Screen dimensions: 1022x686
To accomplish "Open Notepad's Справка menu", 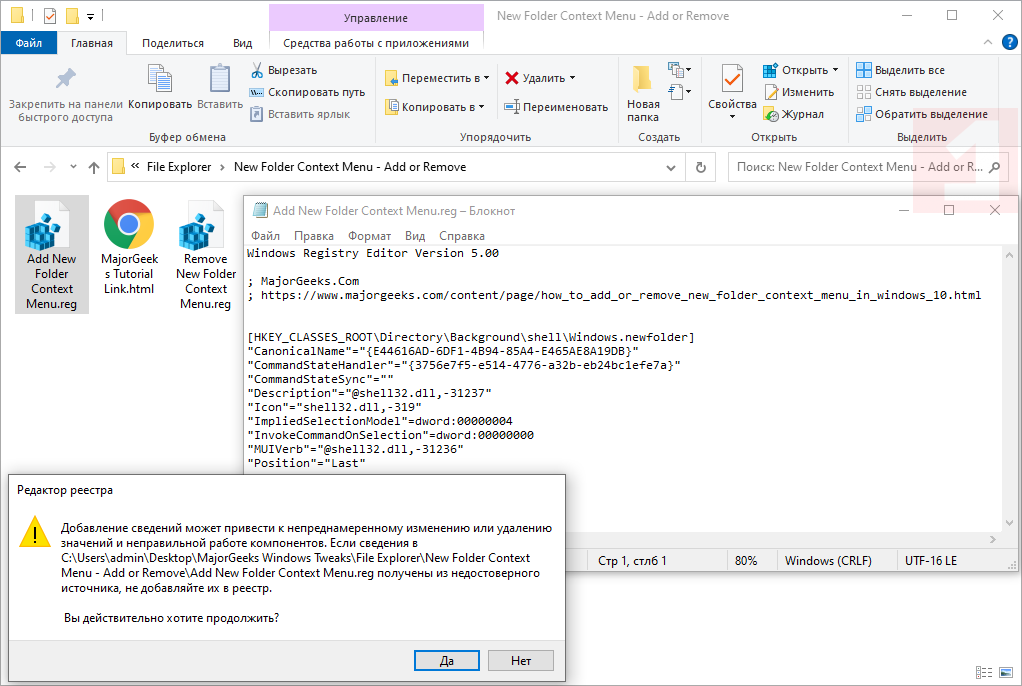I will coord(461,236).
